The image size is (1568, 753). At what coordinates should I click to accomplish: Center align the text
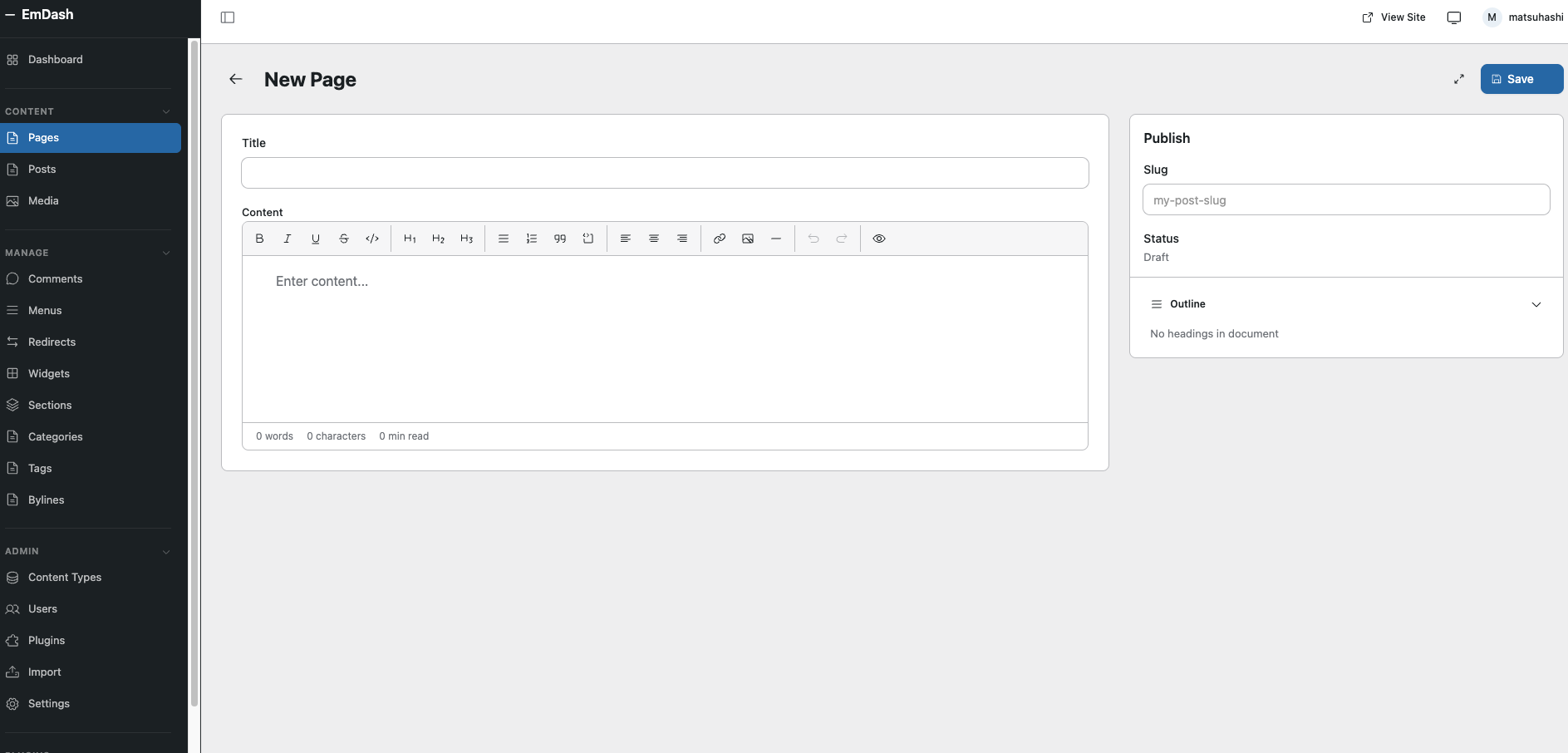tap(654, 239)
